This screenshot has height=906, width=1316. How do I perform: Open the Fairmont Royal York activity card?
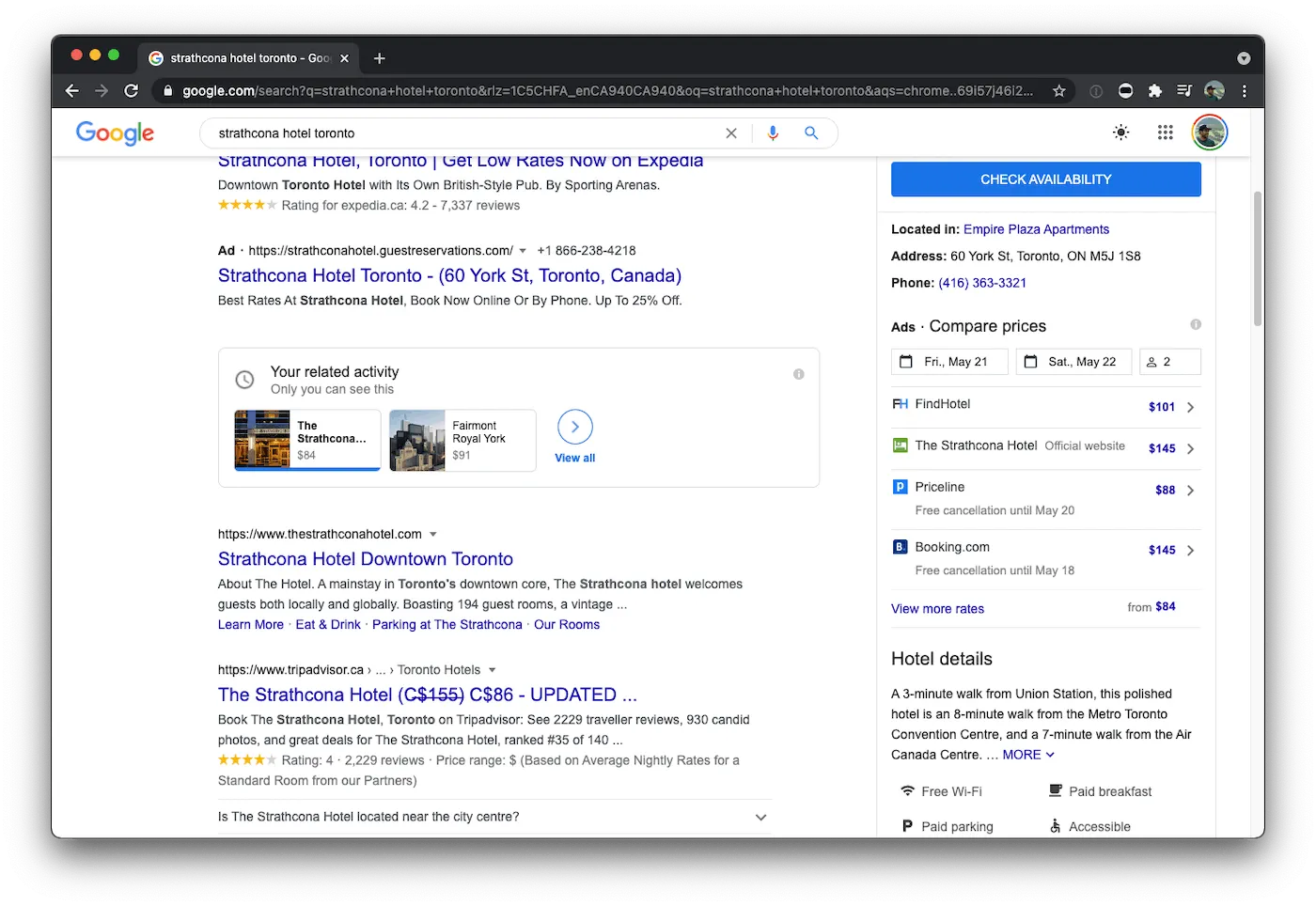coord(462,440)
